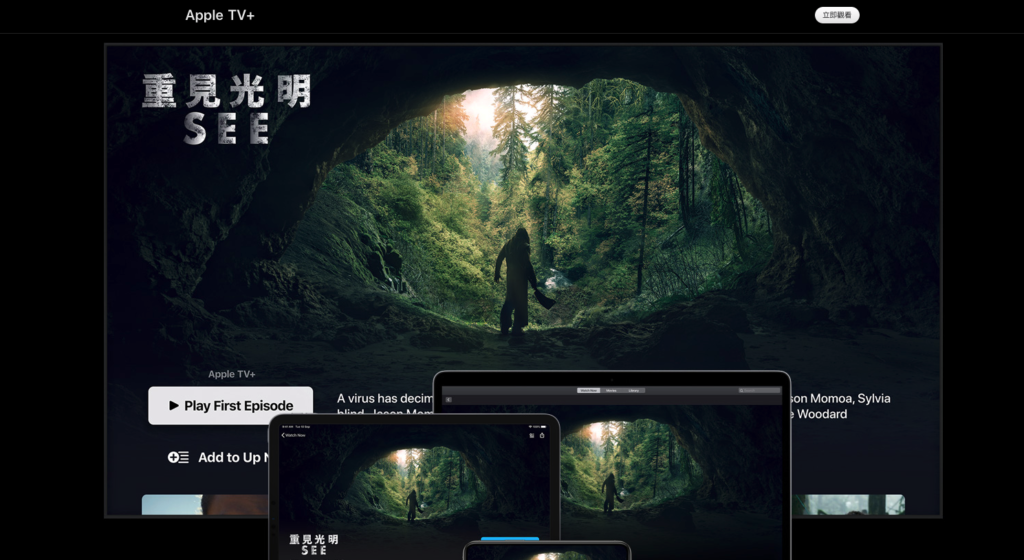The image size is (1024, 560).
Task: Click the text 'A virus has decim'
Action: click(385, 398)
